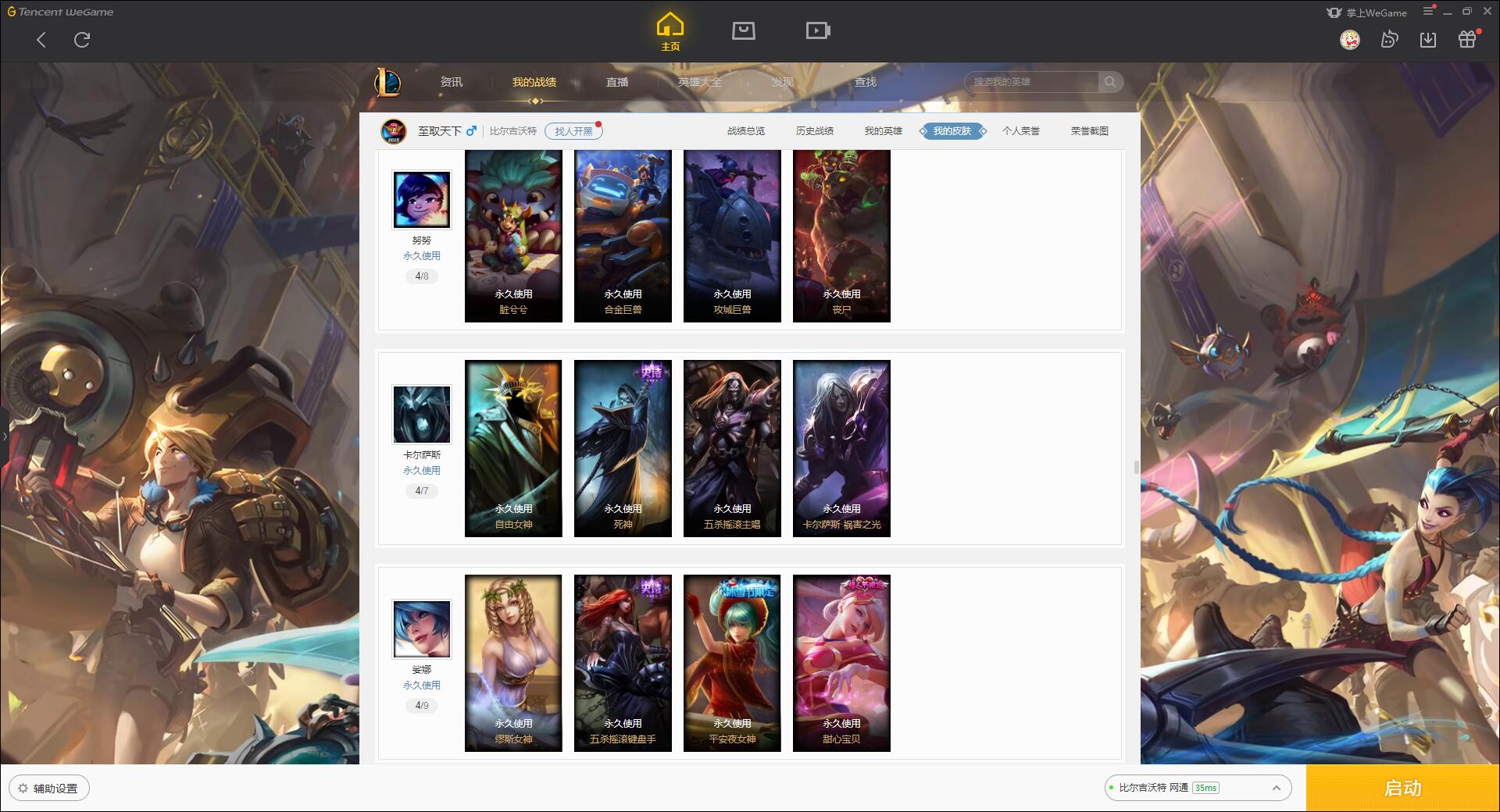Select the 我的皮肤 sub-tab
This screenshot has width=1500, height=812.
tap(952, 131)
